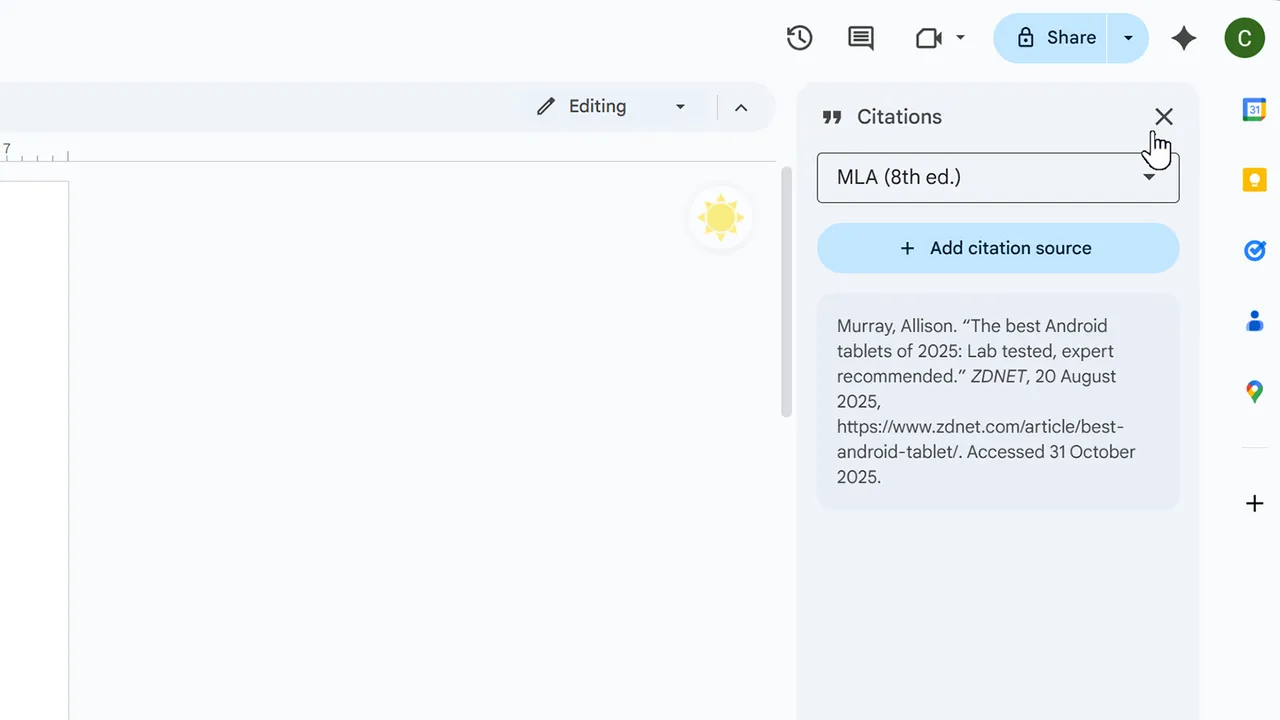Collapse the menus with the chevron
Image resolution: width=1280 pixels, height=720 pixels.
(741, 106)
